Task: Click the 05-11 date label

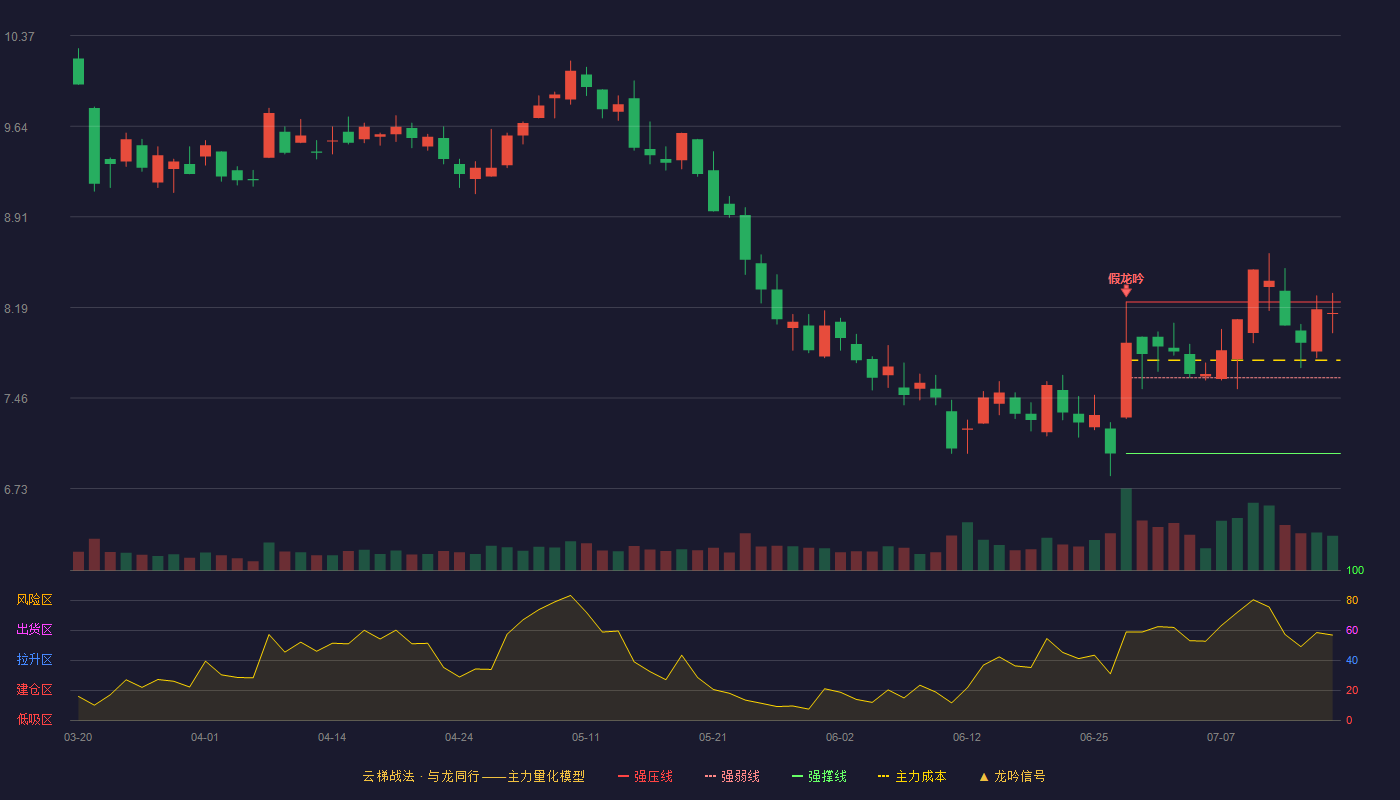Action: point(586,737)
